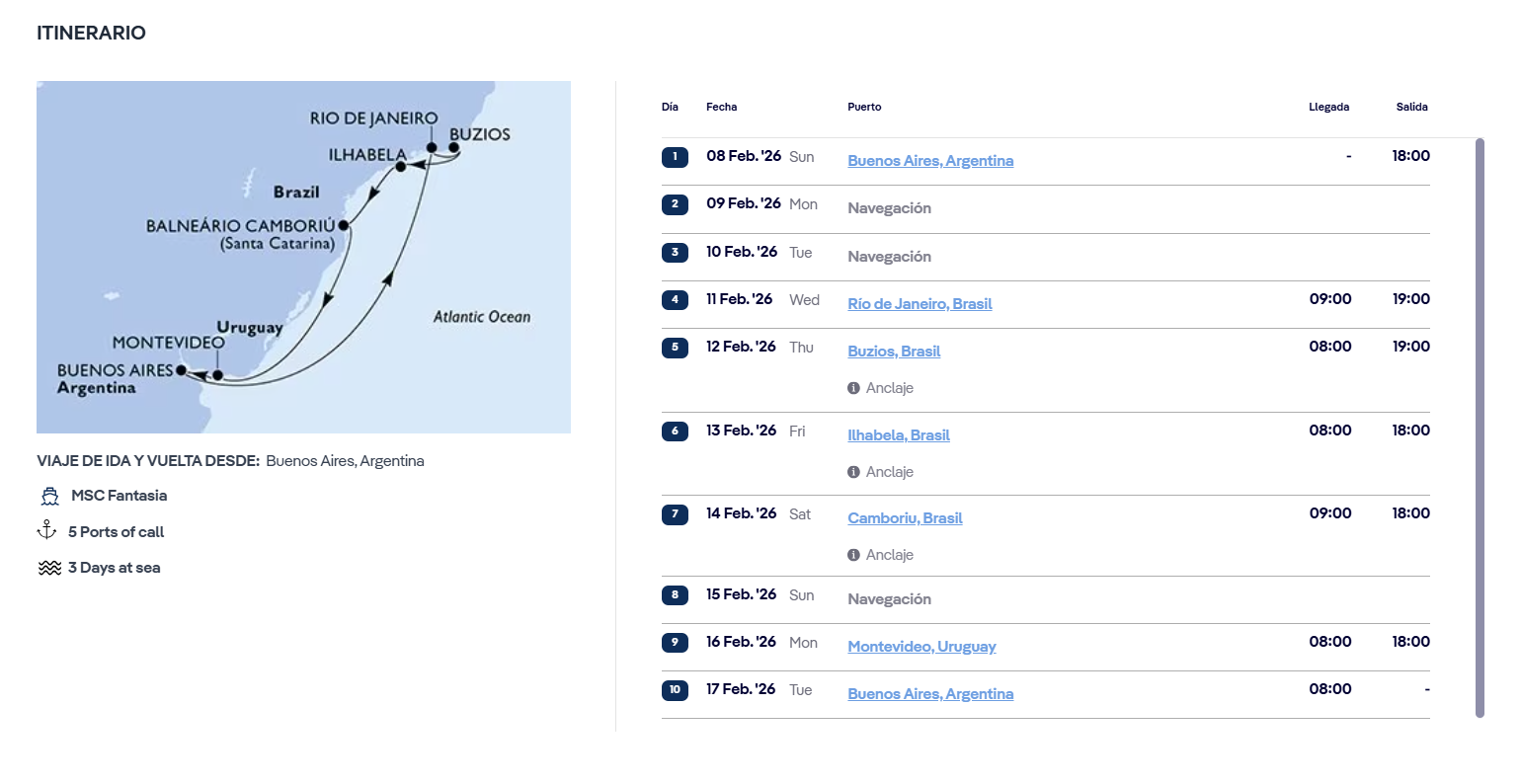Click the day 10 number badge
1521x784 pixels.
point(675,689)
